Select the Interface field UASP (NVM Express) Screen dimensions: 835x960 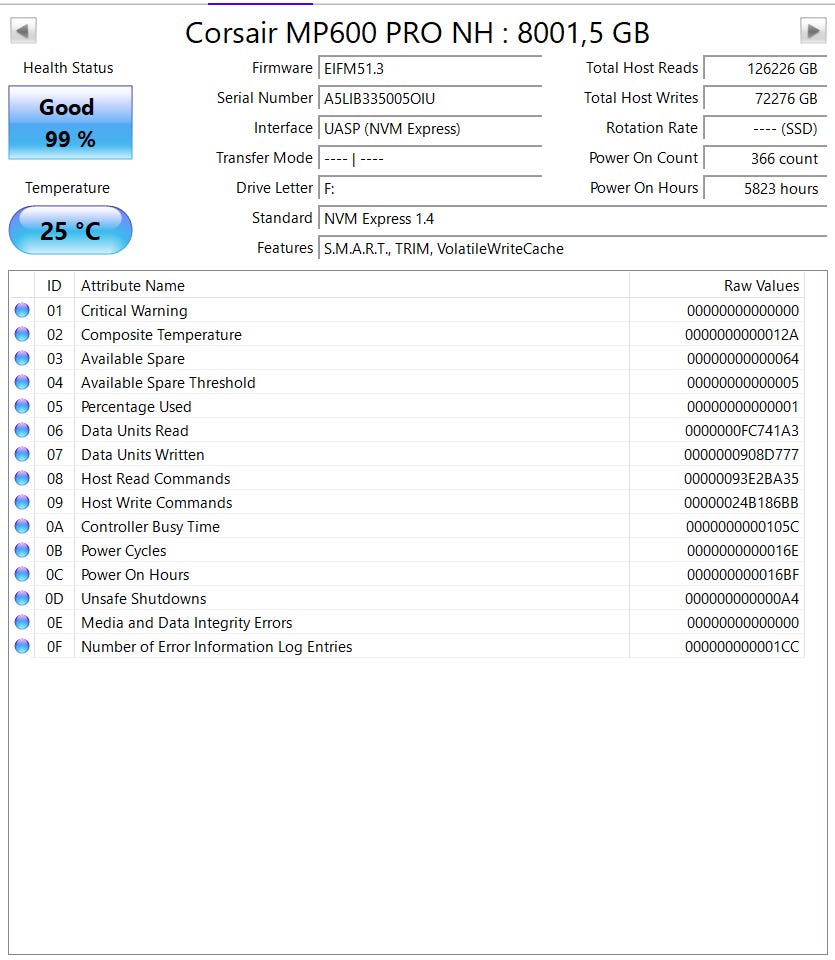click(x=430, y=129)
